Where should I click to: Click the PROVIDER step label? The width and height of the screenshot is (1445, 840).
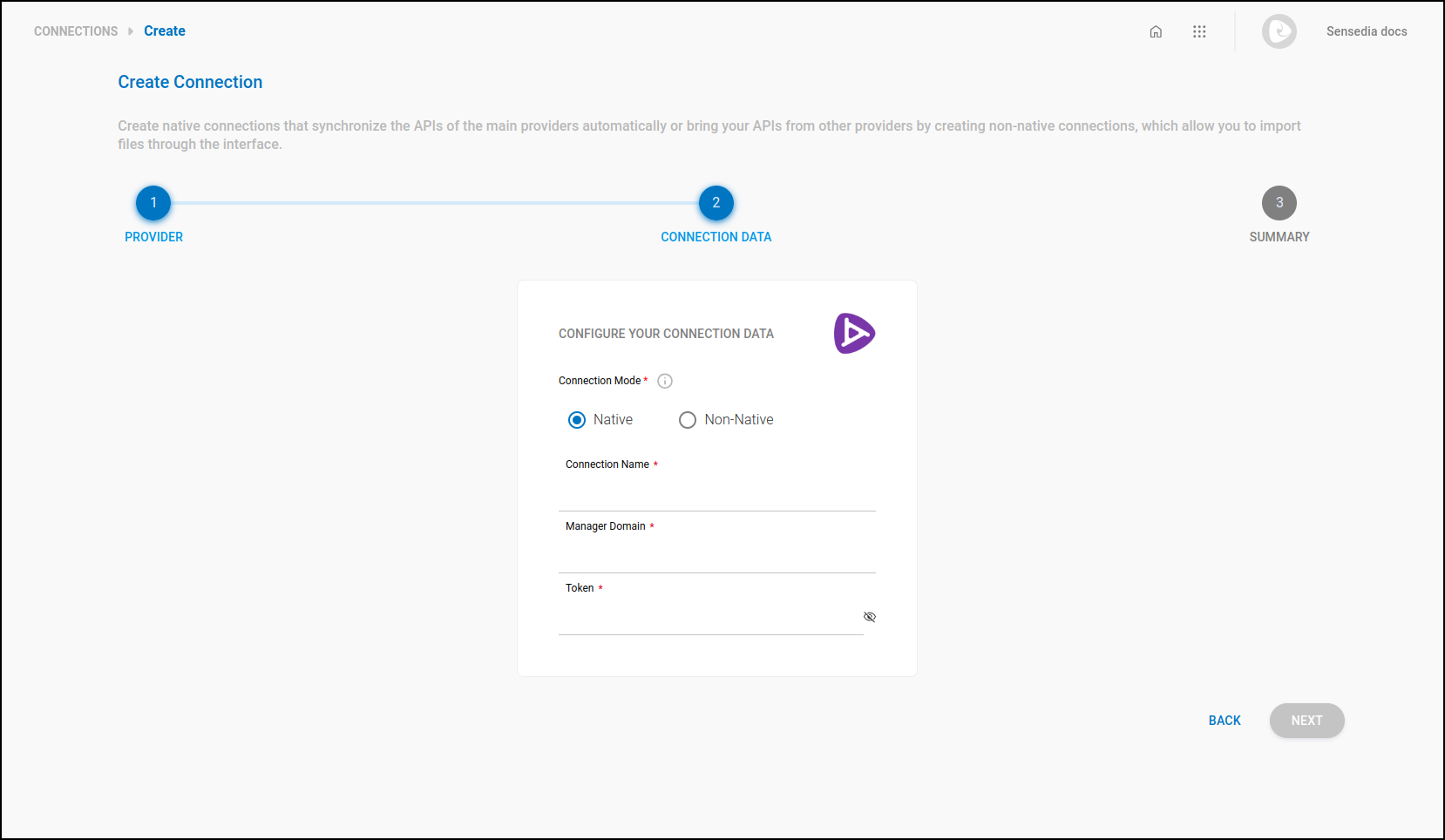pos(153,236)
